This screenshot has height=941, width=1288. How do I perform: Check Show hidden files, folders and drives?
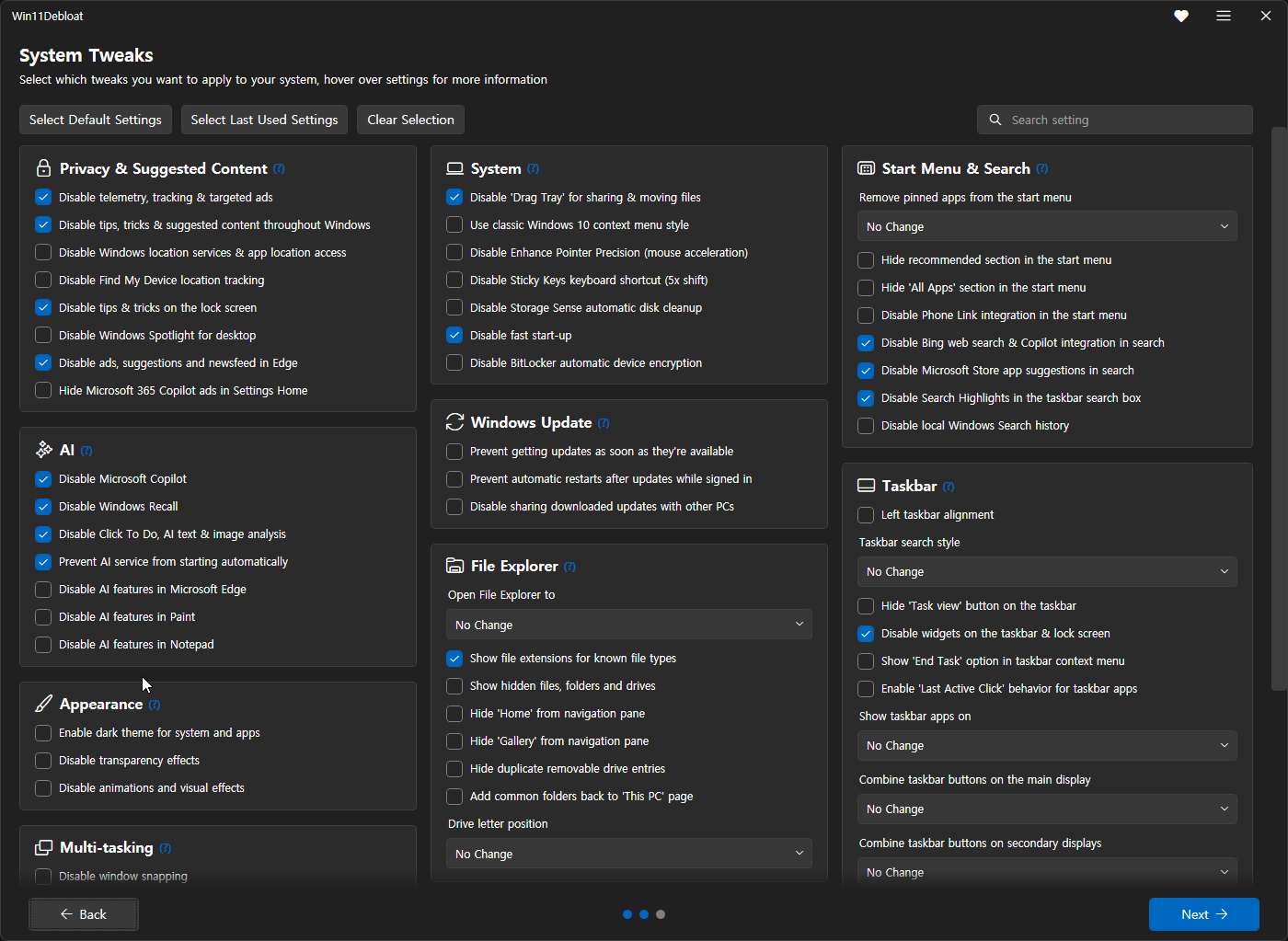454,685
